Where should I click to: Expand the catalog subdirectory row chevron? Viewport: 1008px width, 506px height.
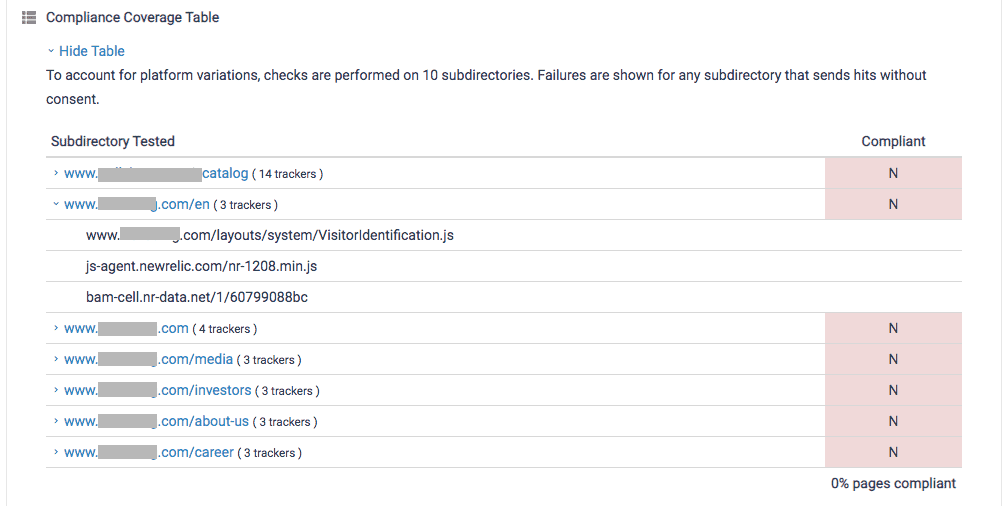56,173
